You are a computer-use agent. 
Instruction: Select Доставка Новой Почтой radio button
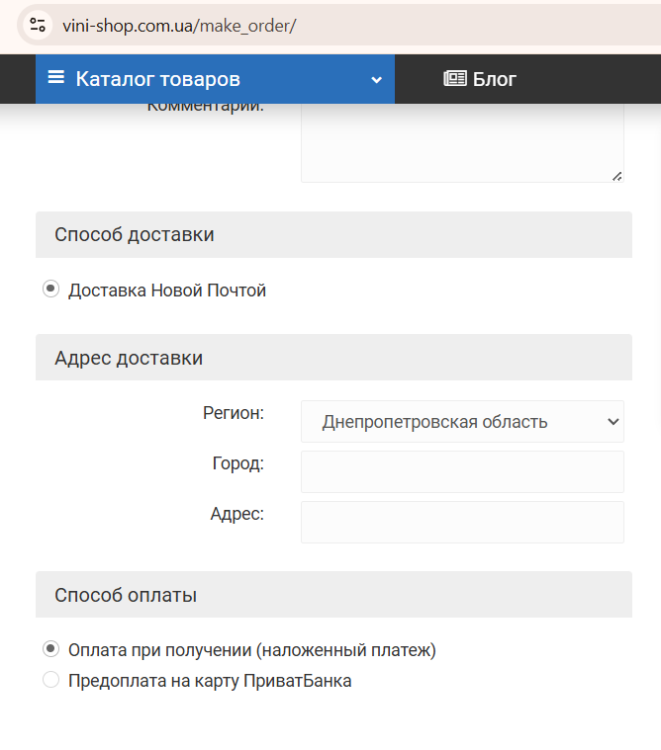click(50, 290)
